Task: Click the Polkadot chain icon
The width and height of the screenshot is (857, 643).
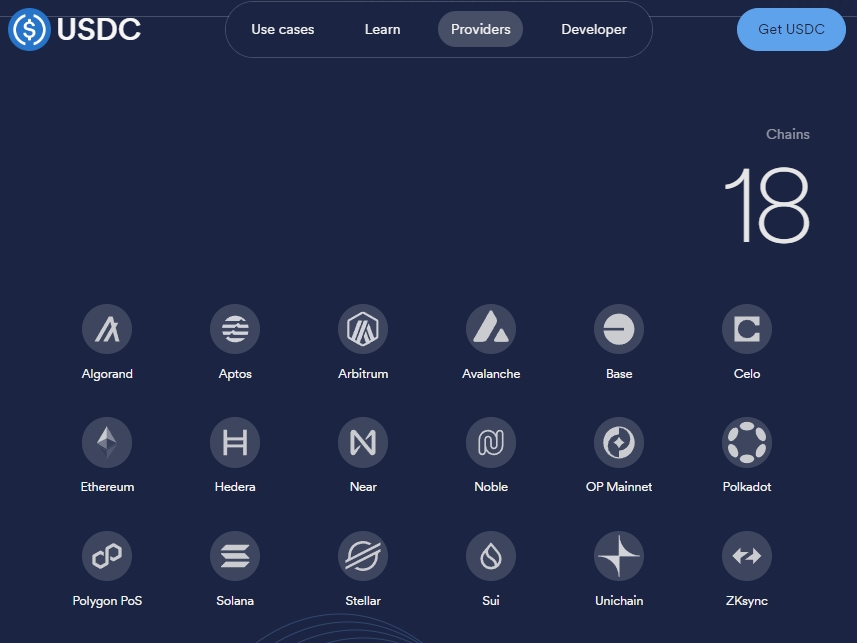Action: [x=747, y=442]
